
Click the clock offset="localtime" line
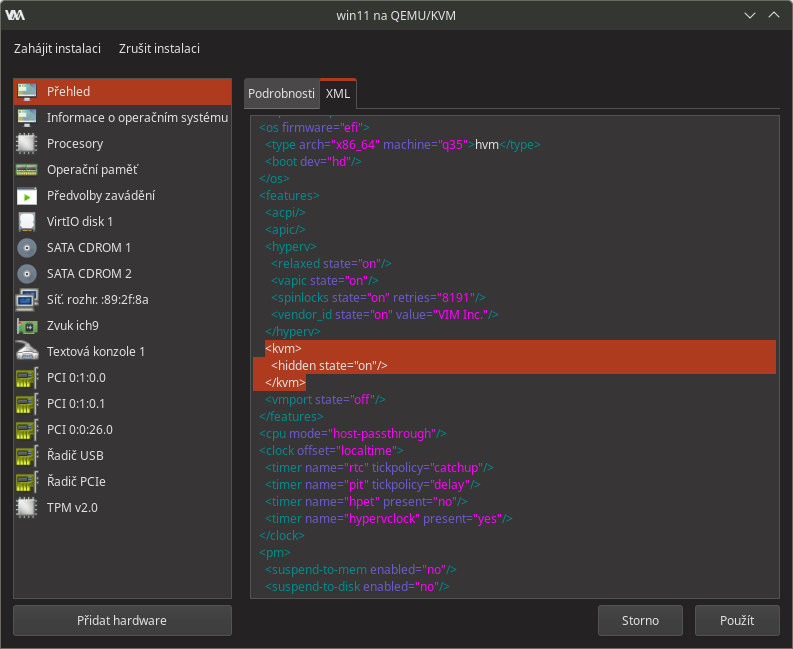click(x=331, y=451)
